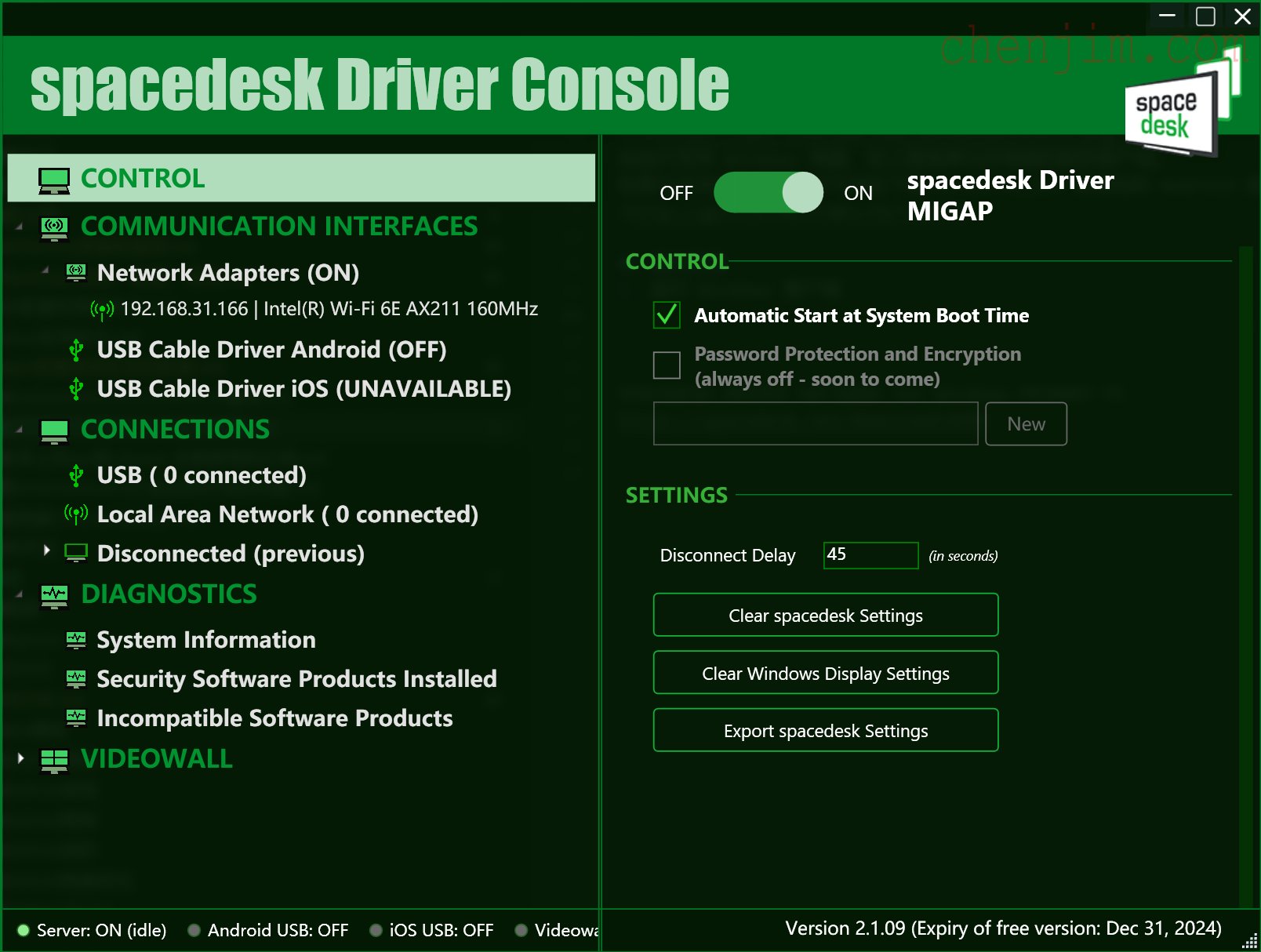The height and width of the screenshot is (952, 1261).
Task: Click the CONNECTIONS monitor icon
Action: (54, 431)
